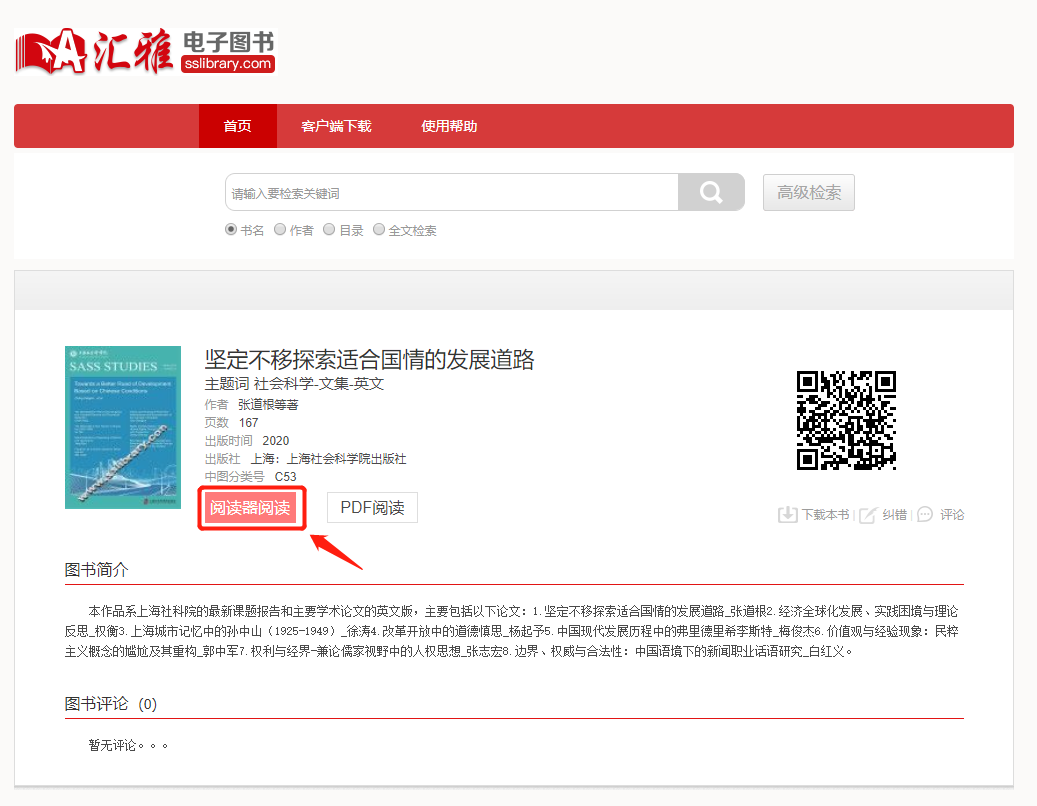Select the 作者 search option
The width and height of the screenshot is (1037, 806).
click(280, 230)
